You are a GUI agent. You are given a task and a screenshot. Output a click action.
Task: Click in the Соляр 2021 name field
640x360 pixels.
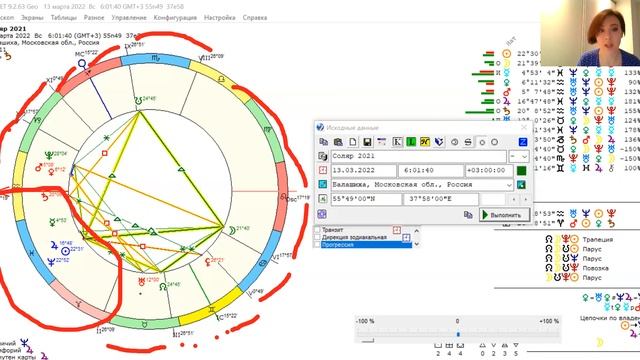pos(418,156)
